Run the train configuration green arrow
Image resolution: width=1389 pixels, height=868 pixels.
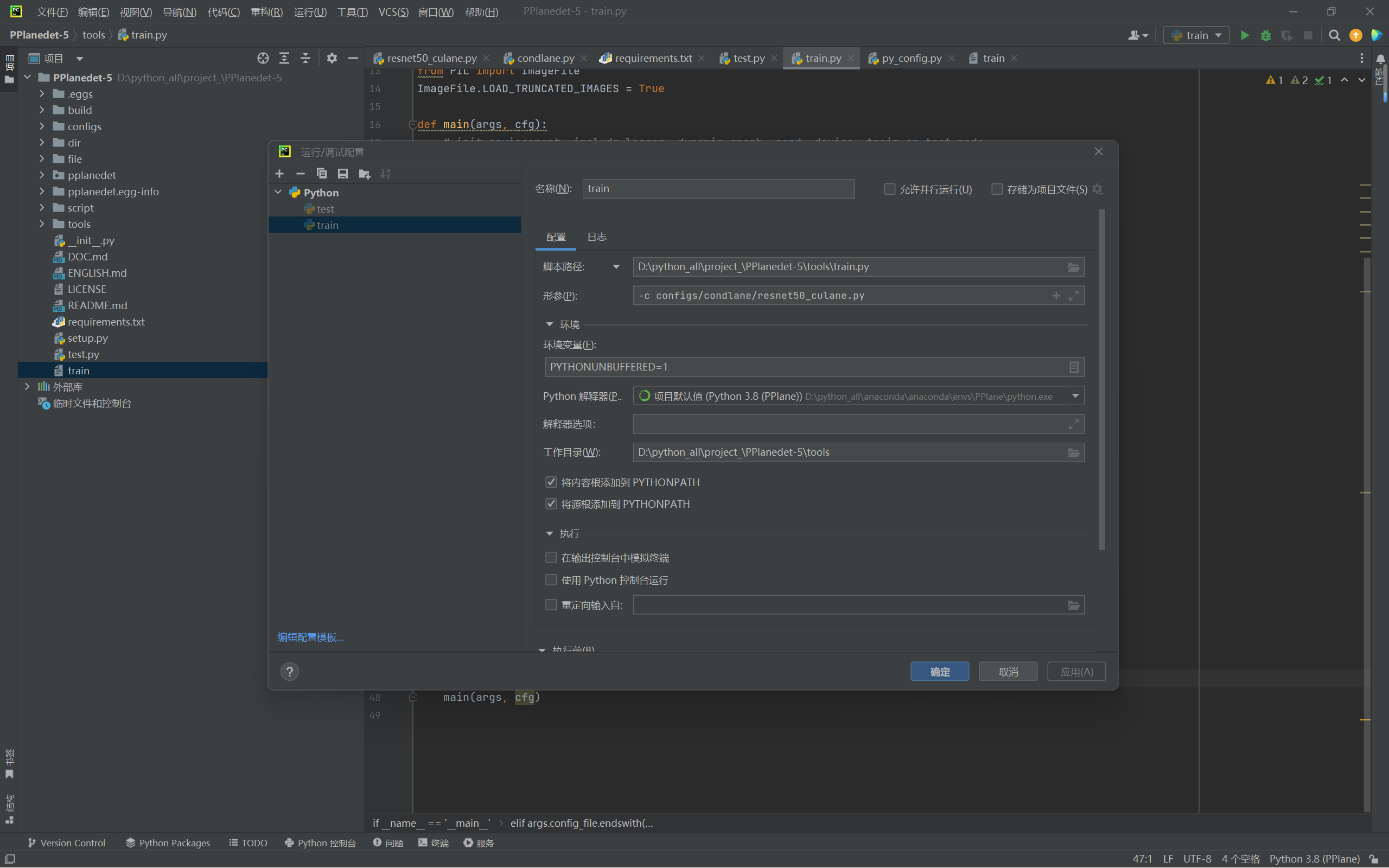(1244, 35)
